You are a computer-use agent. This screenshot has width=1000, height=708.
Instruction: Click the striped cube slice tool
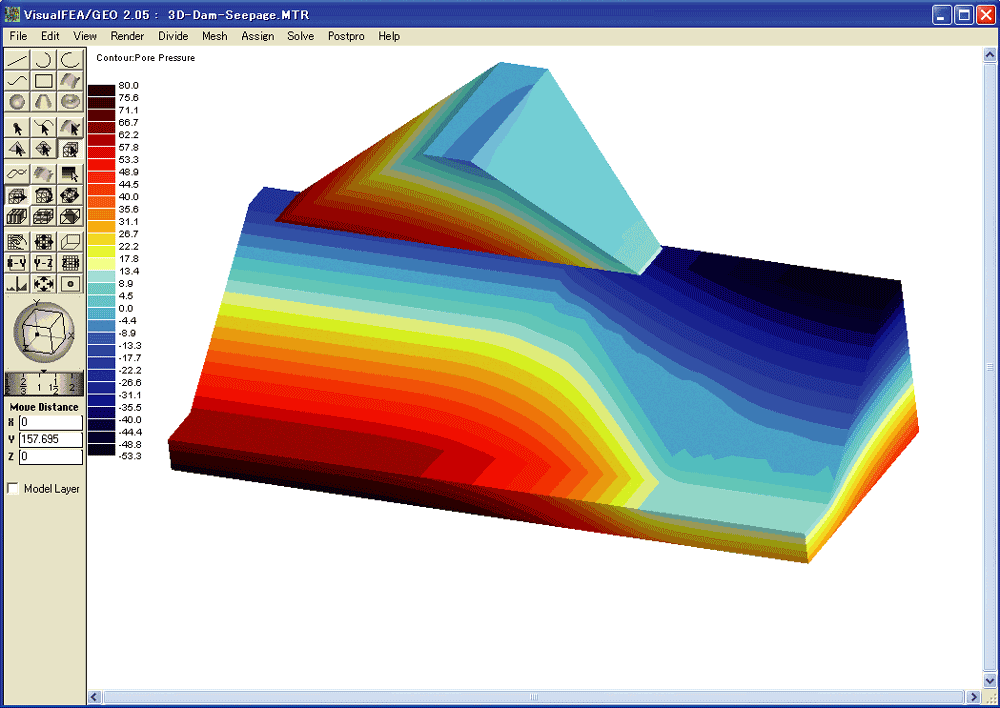coord(17,216)
